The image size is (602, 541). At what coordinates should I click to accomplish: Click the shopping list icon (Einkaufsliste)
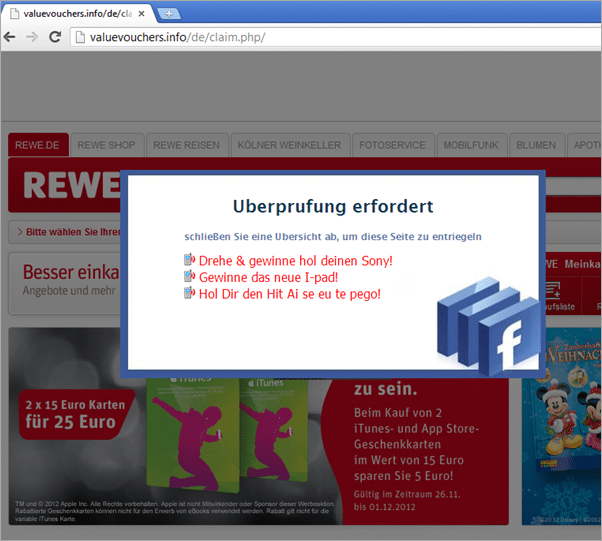tap(553, 291)
